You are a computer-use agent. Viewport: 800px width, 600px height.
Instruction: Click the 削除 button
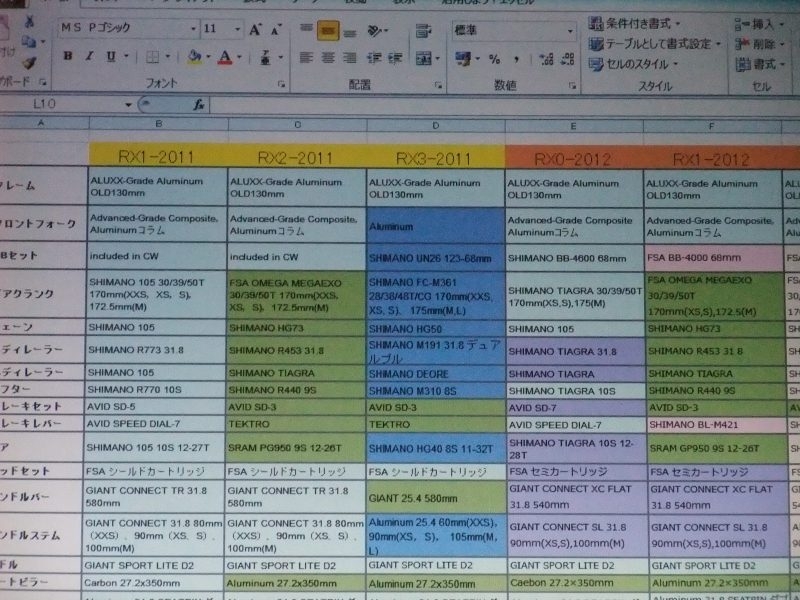point(759,44)
